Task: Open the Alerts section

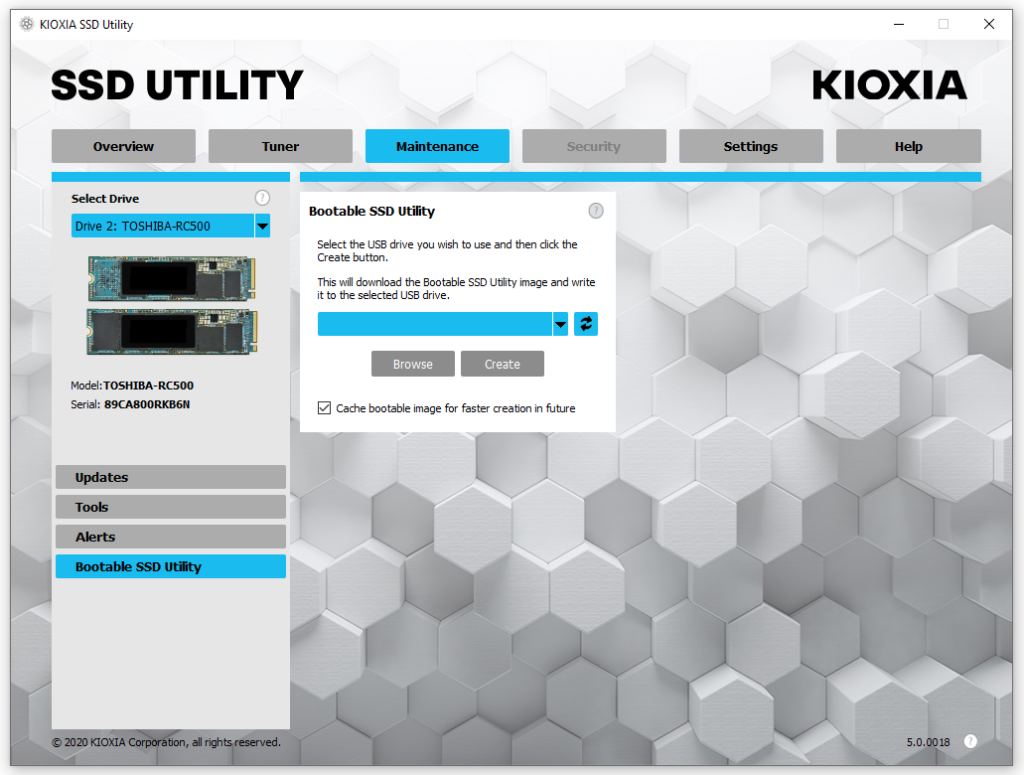Action: click(170, 537)
